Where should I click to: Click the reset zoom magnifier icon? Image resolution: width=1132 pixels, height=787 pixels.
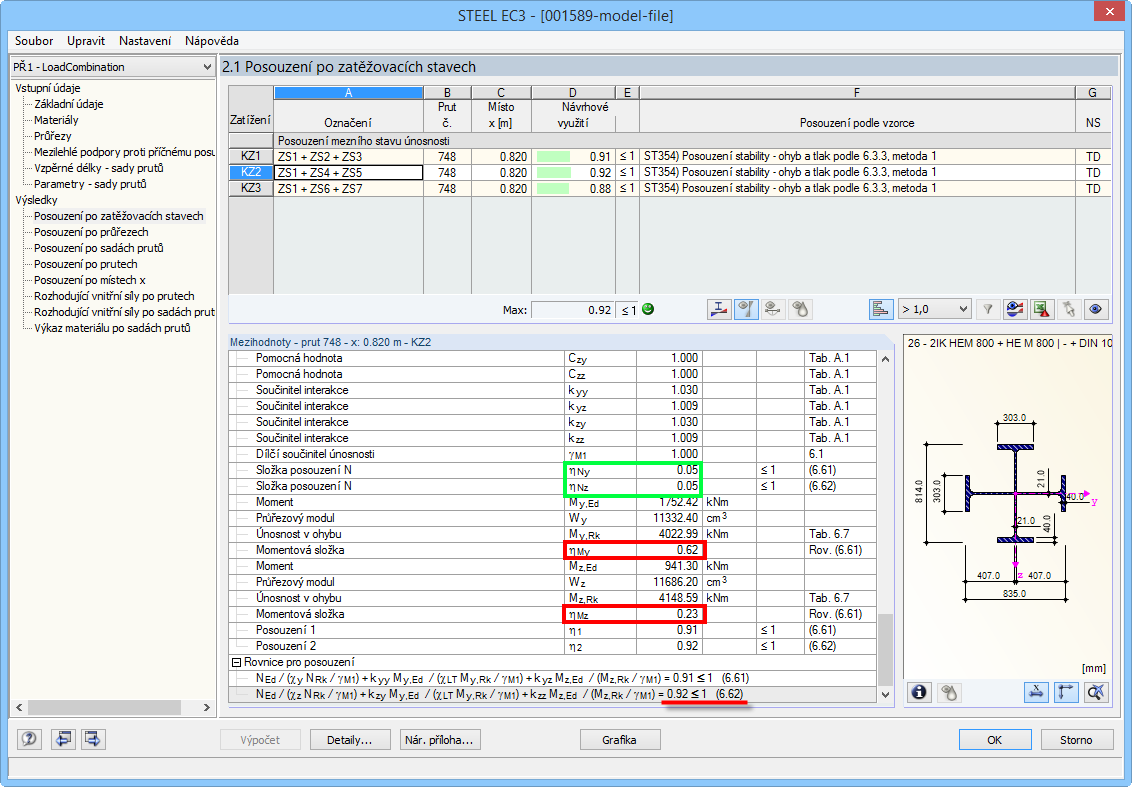(1095, 692)
